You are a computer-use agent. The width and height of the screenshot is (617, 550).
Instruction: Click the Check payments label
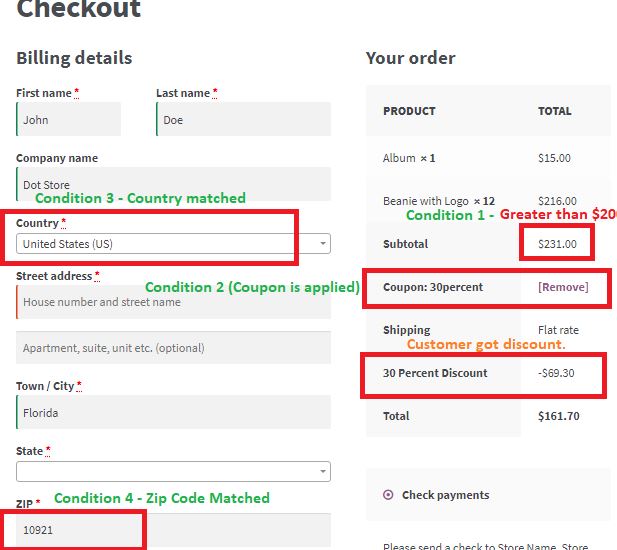point(445,495)
